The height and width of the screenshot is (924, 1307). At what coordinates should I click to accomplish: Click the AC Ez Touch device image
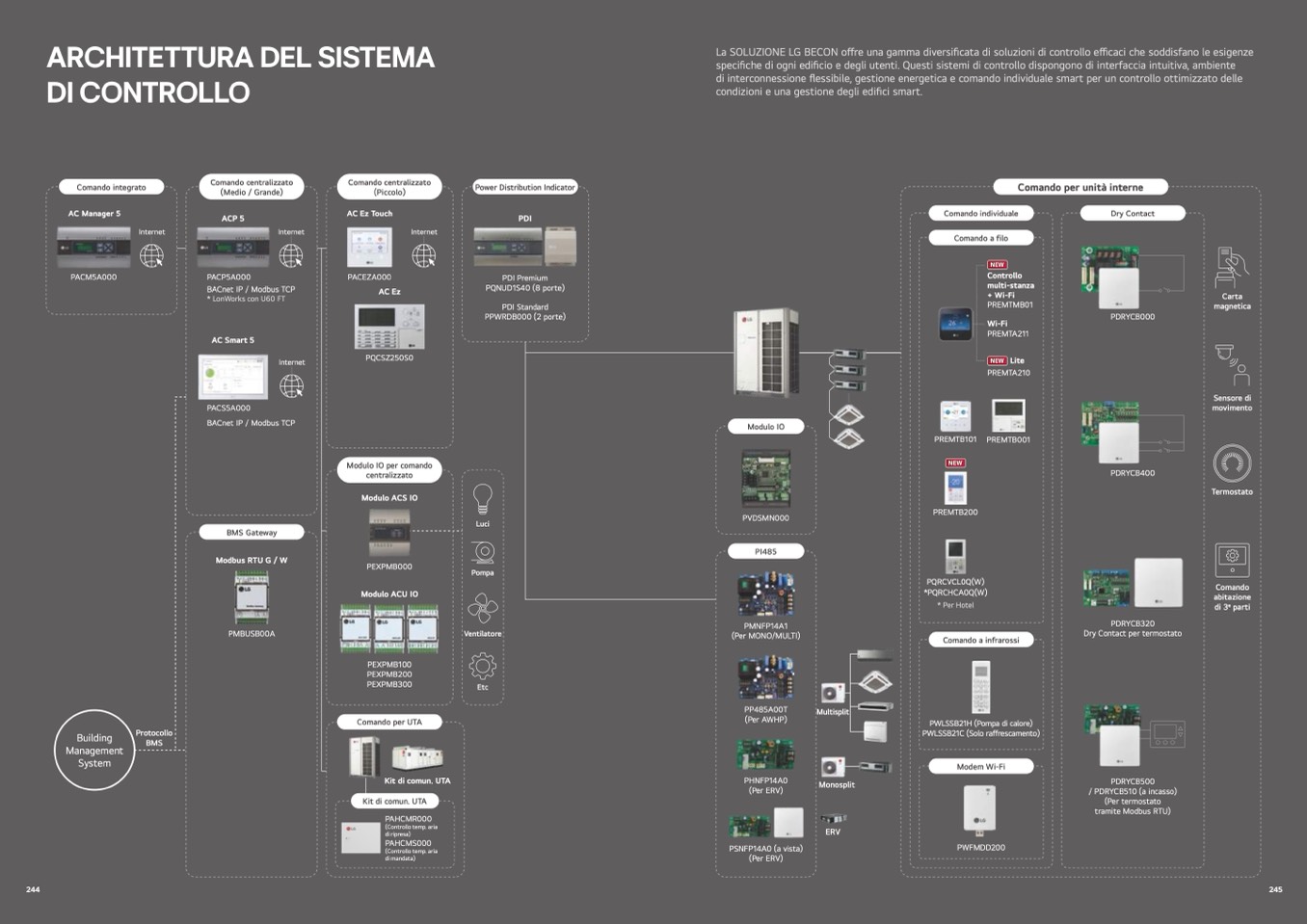tap(369, 248)
